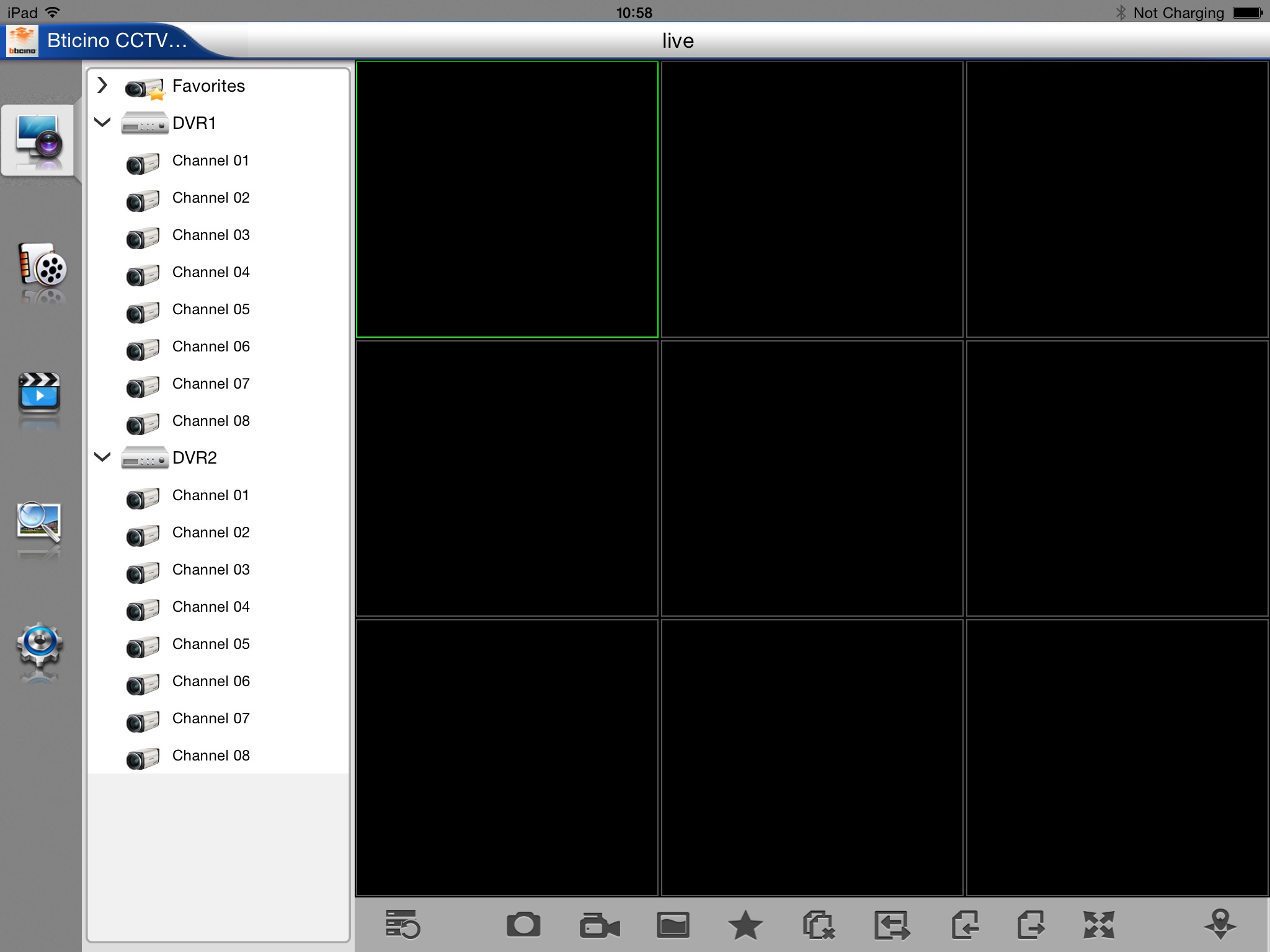Collapse the DVR1 device tree
Screen dimensions: 1270x952
103,123
